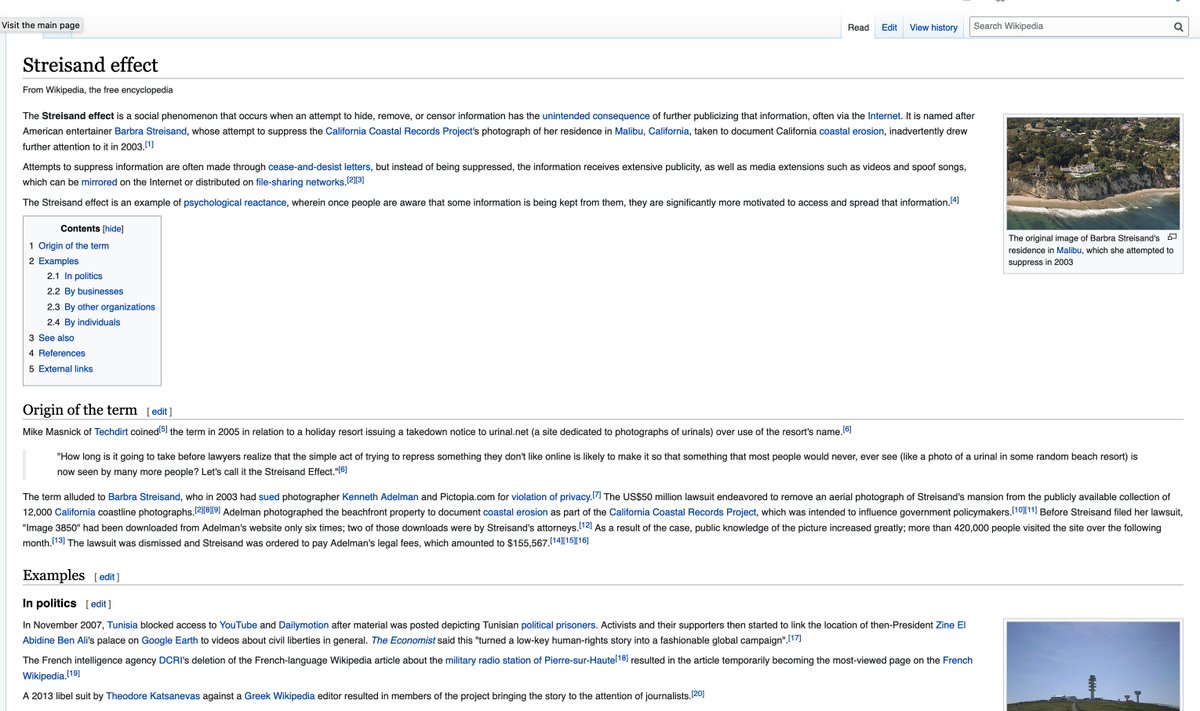Edit the In politics section
This screenshot has height=711, width=1200.
98,605
